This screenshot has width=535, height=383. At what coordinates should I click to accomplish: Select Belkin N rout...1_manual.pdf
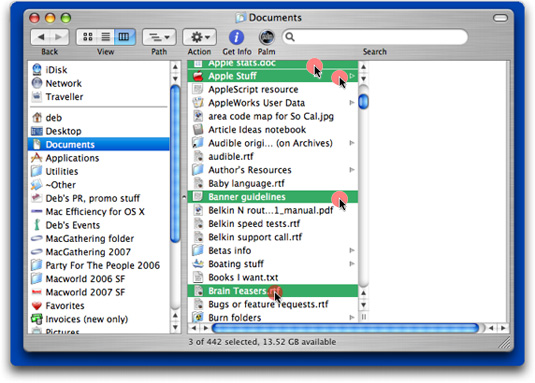[272, 210]
